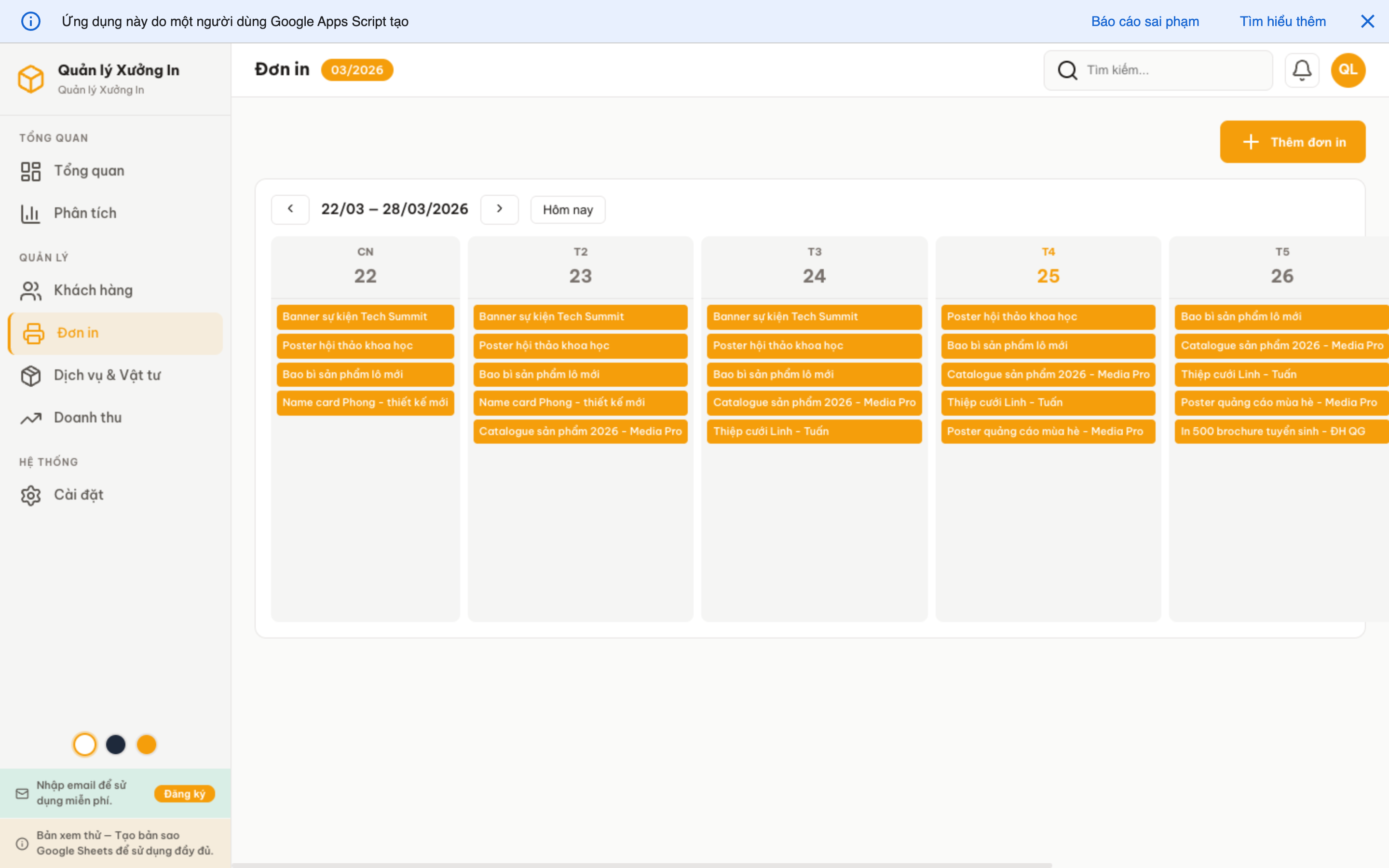Click the Tìm kiếm search field
Screen dimensions: 1389x868
pyautogui.click(x=1159, y=69)
